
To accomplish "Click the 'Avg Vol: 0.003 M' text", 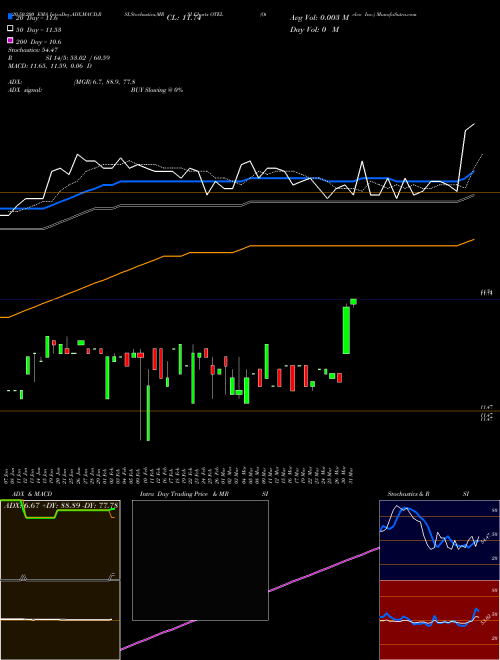I will tap(319, 18).
